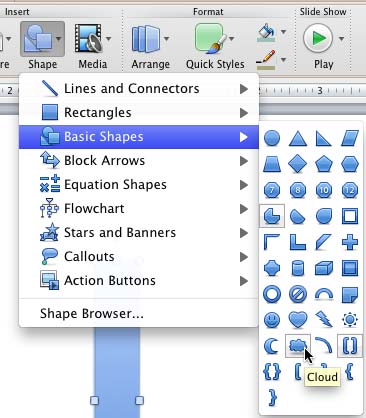Image resolution: width=366 pixels, height=418 pixels.
Task: Expand the fill color dropdown arrow
Action: 283,32
